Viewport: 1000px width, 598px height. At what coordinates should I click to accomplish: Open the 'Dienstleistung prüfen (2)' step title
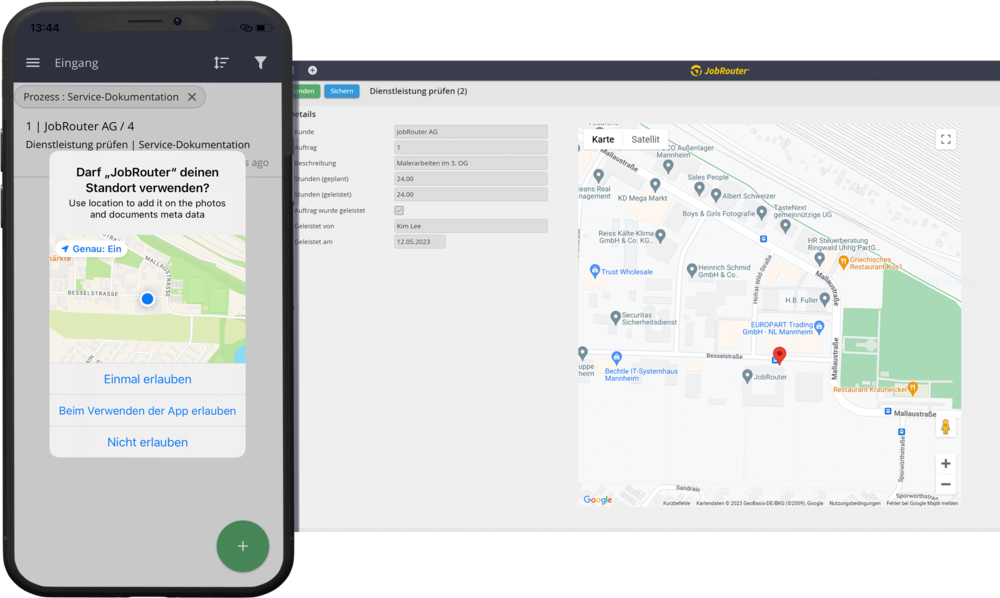pos(418,91)
